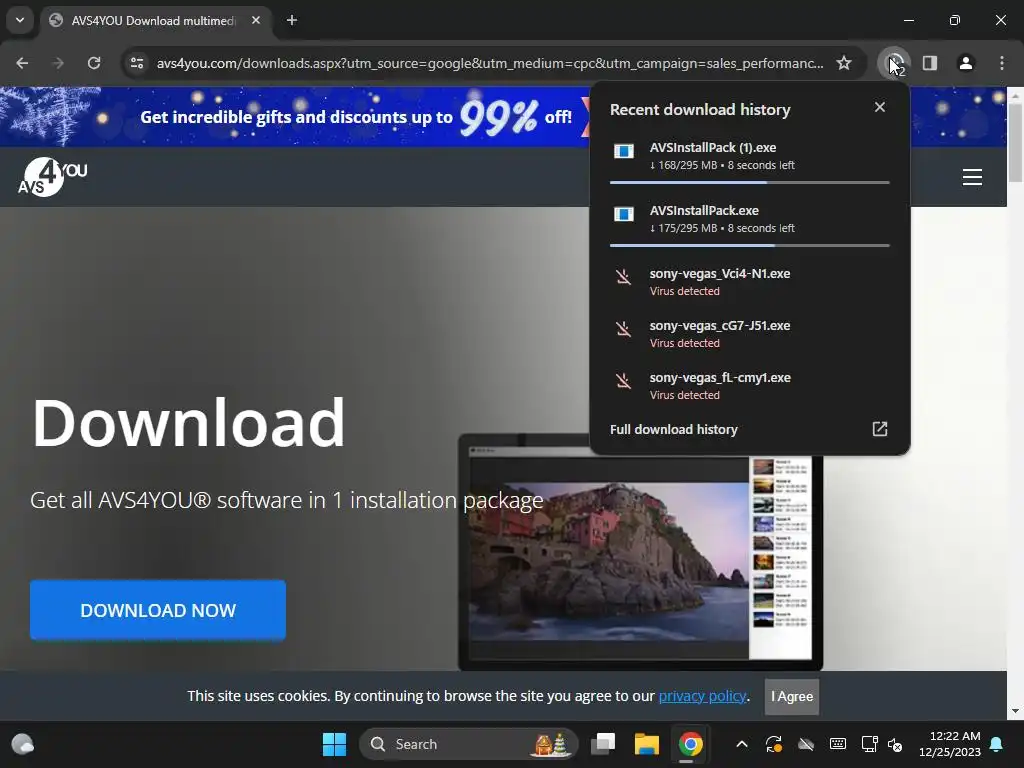Screen dimensions: 1024x768
Task: Click I Agree on the cookie notice
Action: [x=792, y=697]
